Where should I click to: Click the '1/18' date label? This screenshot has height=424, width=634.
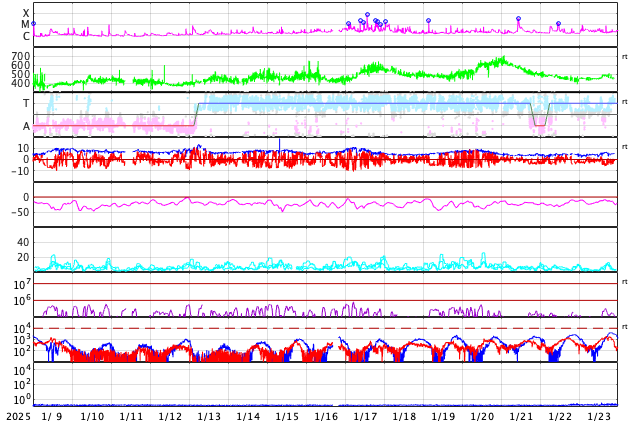[x=404, y=417]
